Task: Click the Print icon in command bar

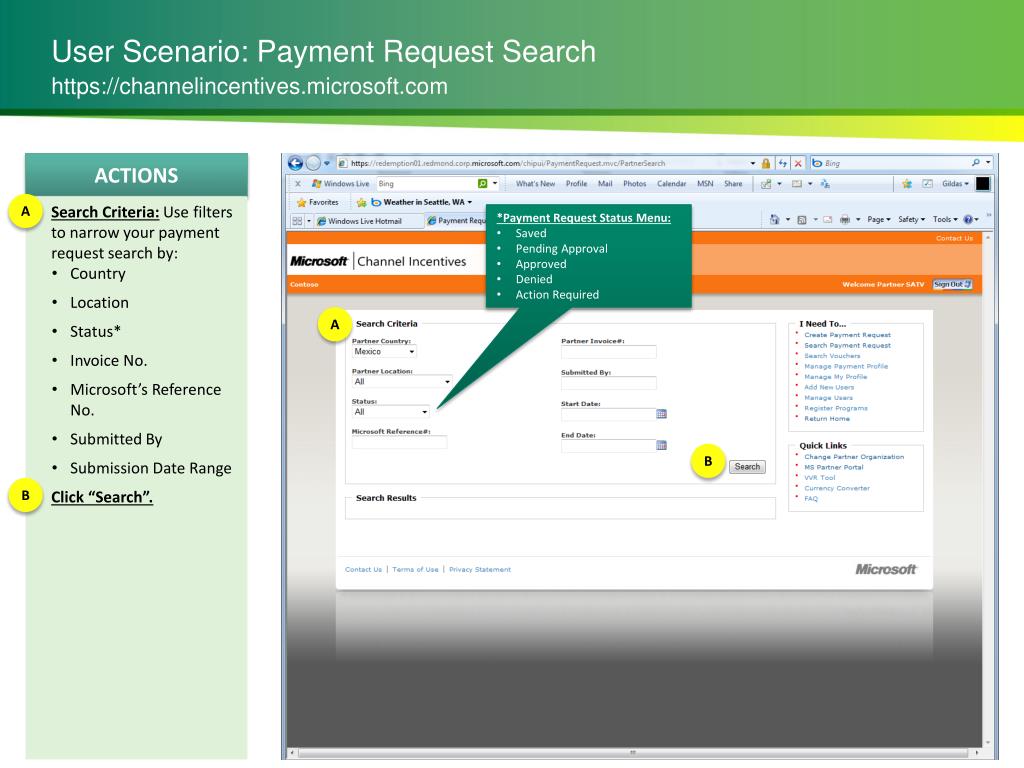Action: point(845,219)
